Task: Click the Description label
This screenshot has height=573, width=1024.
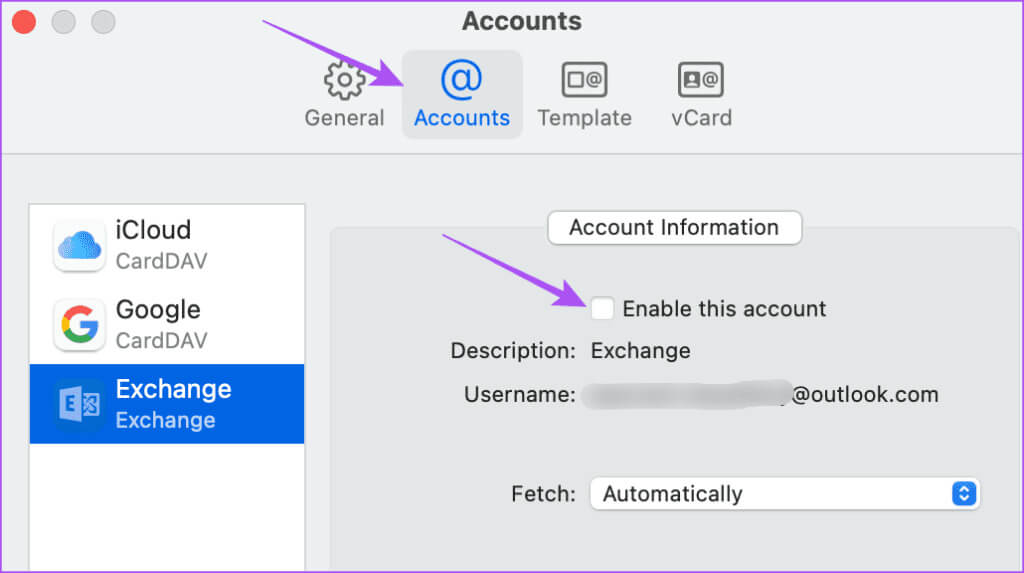Action: (513, 351)
